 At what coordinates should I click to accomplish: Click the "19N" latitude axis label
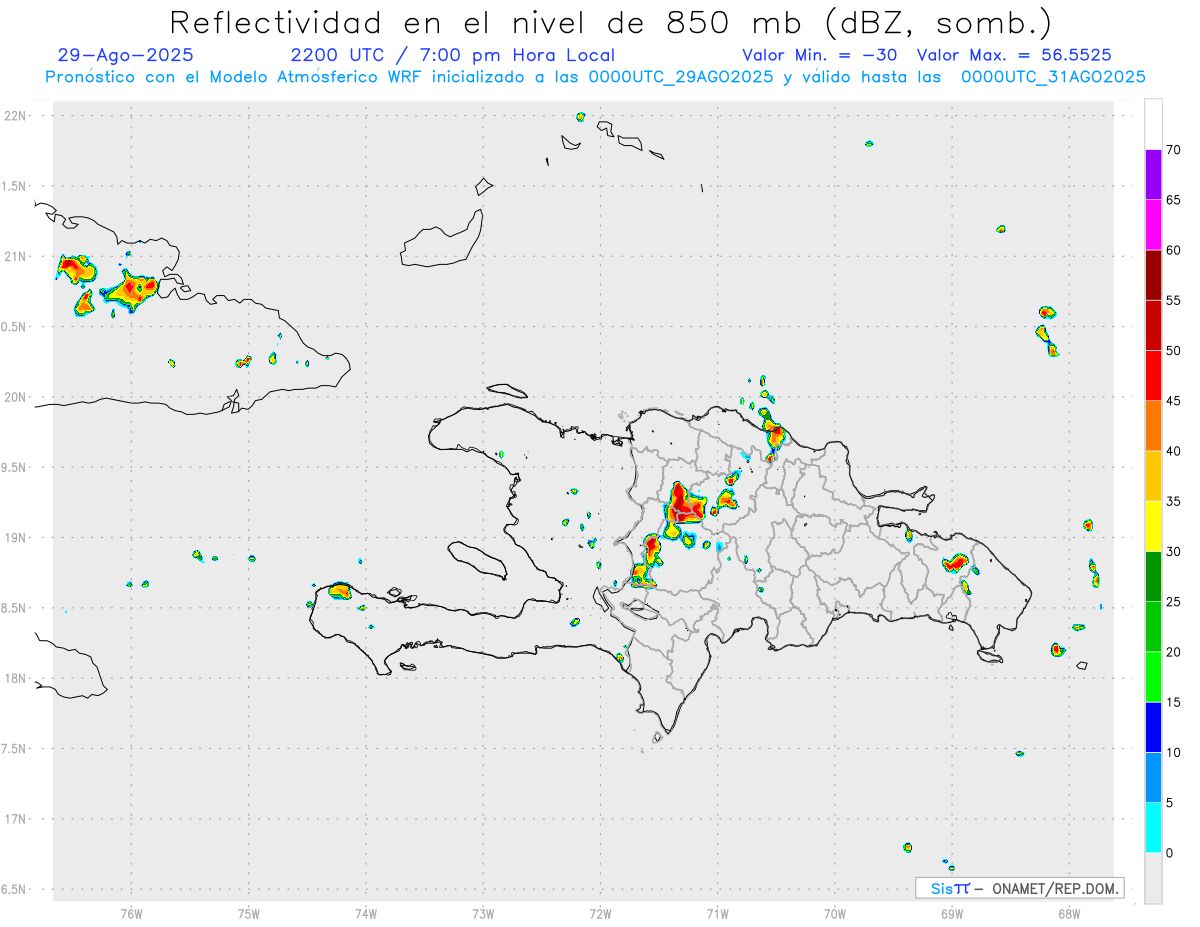click(x=17, y=538)
